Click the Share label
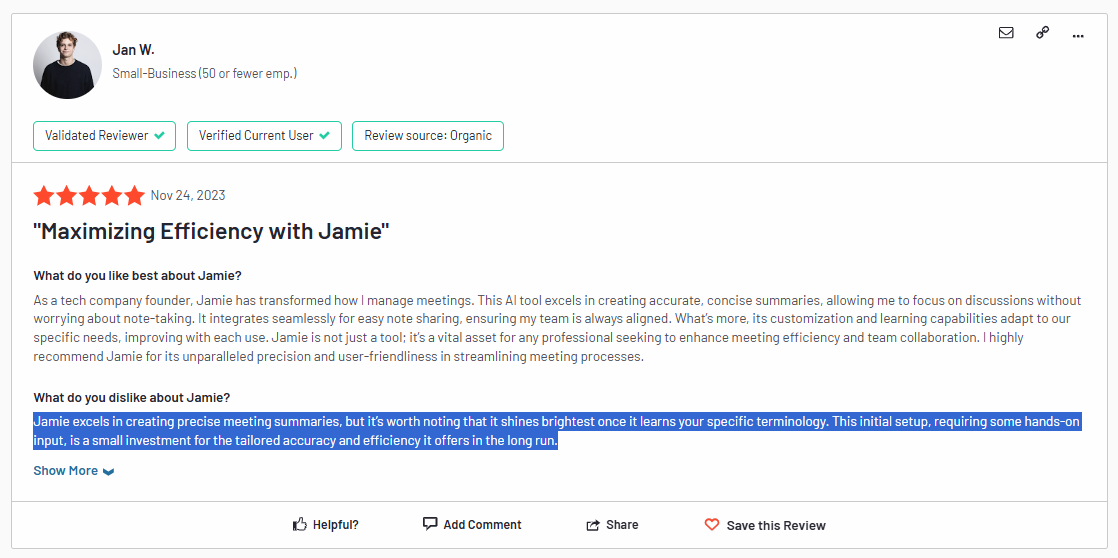The height and width of the screenshot is (558, 1118). click(622, 525)
